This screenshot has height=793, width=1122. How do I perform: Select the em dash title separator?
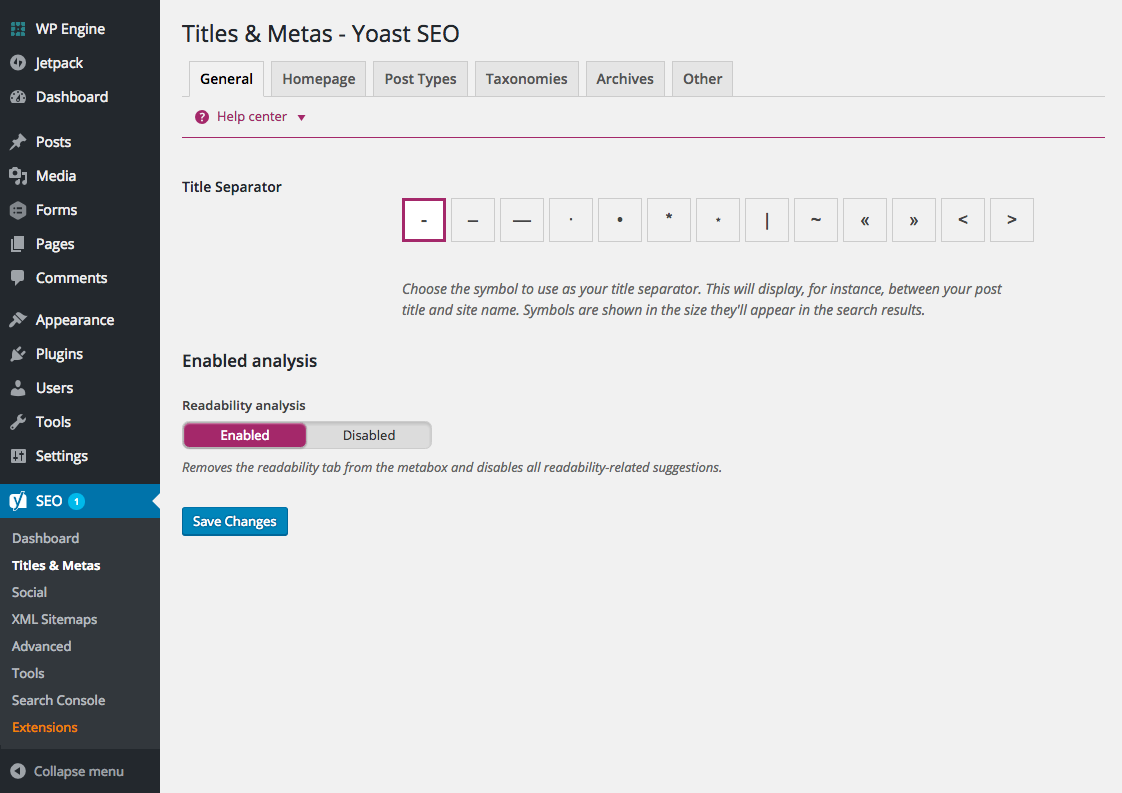coord(522,220)
